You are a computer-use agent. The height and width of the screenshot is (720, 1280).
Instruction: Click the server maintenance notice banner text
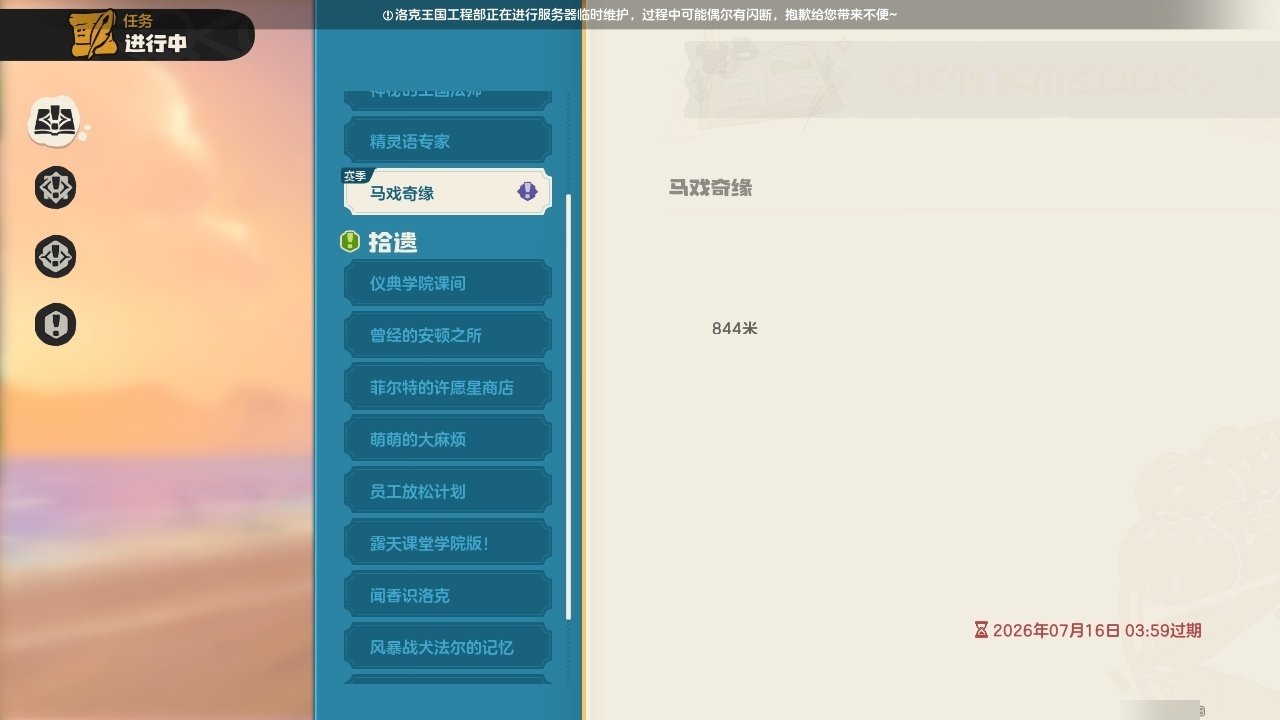pyautogui.click(x=646, y=15)
